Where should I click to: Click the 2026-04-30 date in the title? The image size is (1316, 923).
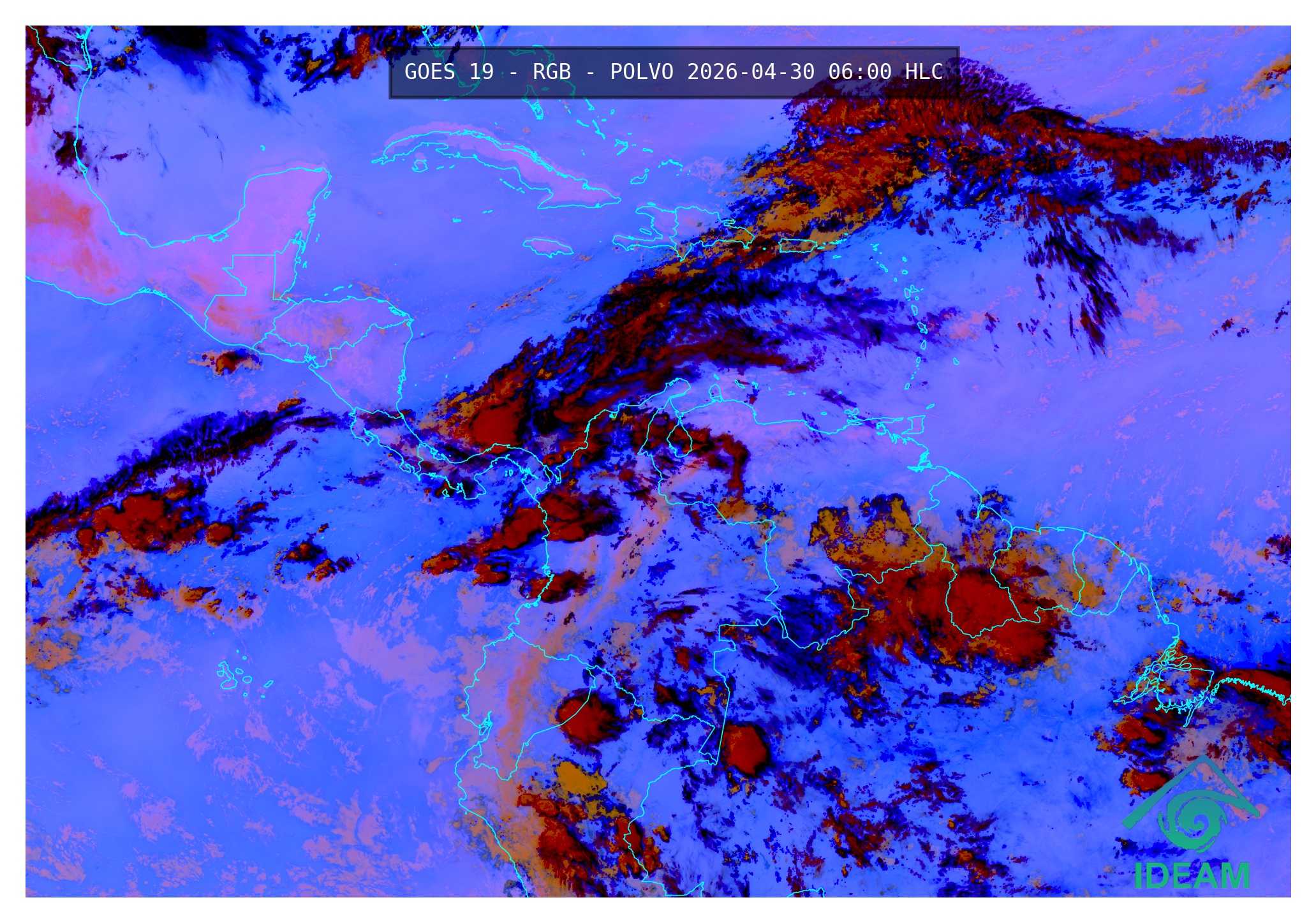pos(750,72)
